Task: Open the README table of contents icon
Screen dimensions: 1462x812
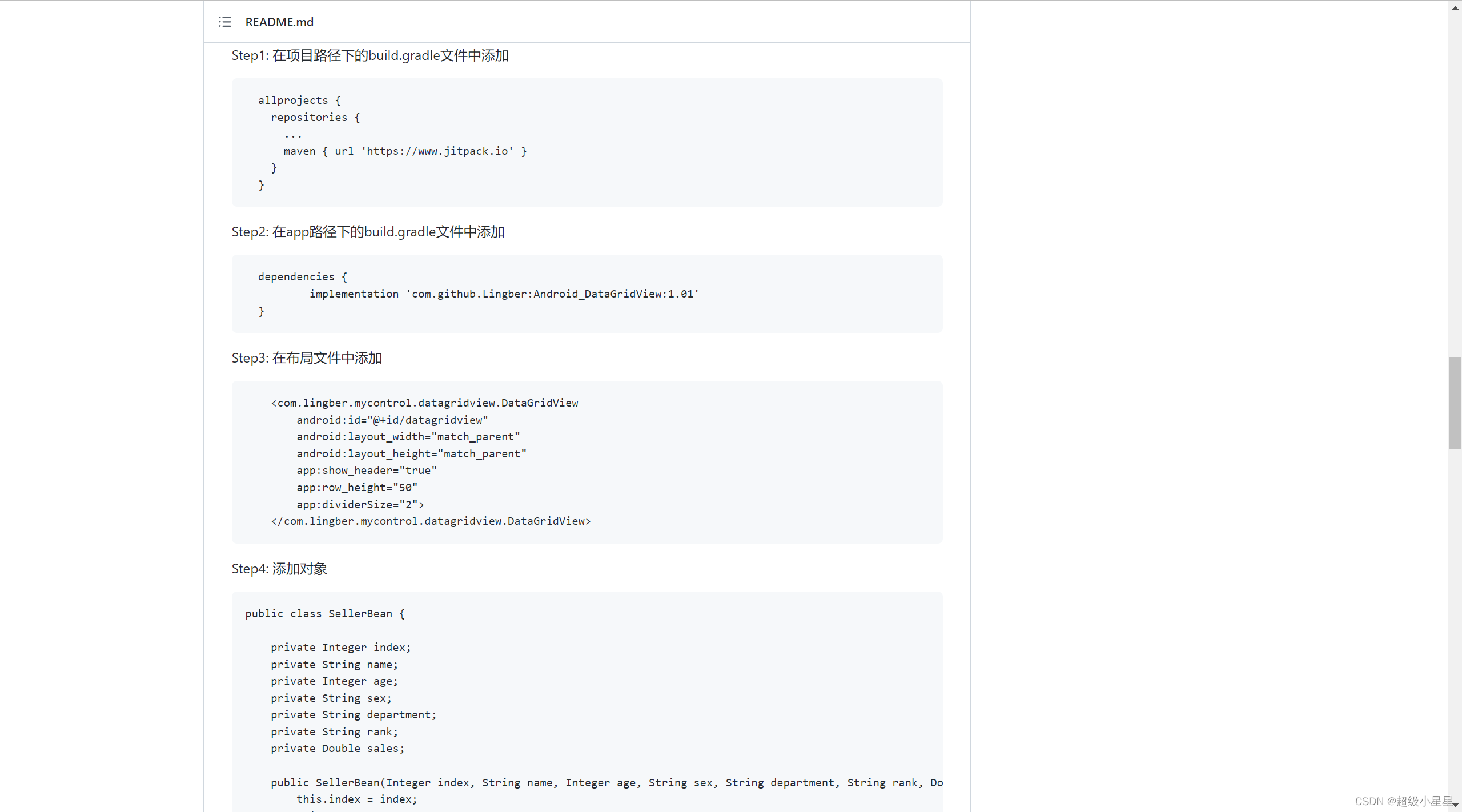Action: 225,22
